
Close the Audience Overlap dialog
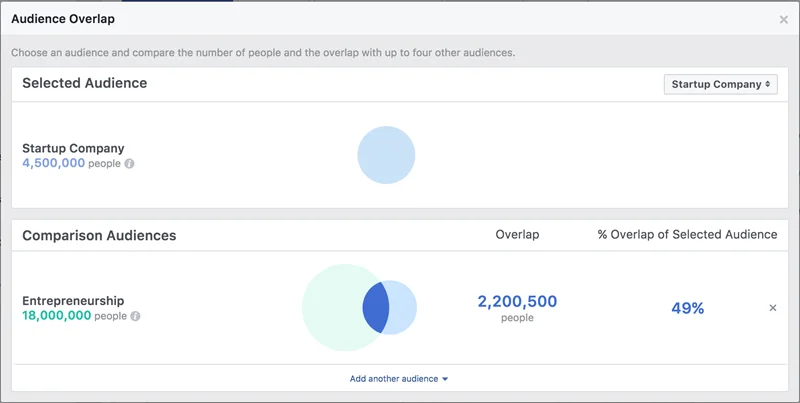pyautogui.click(x=783, y=20)
